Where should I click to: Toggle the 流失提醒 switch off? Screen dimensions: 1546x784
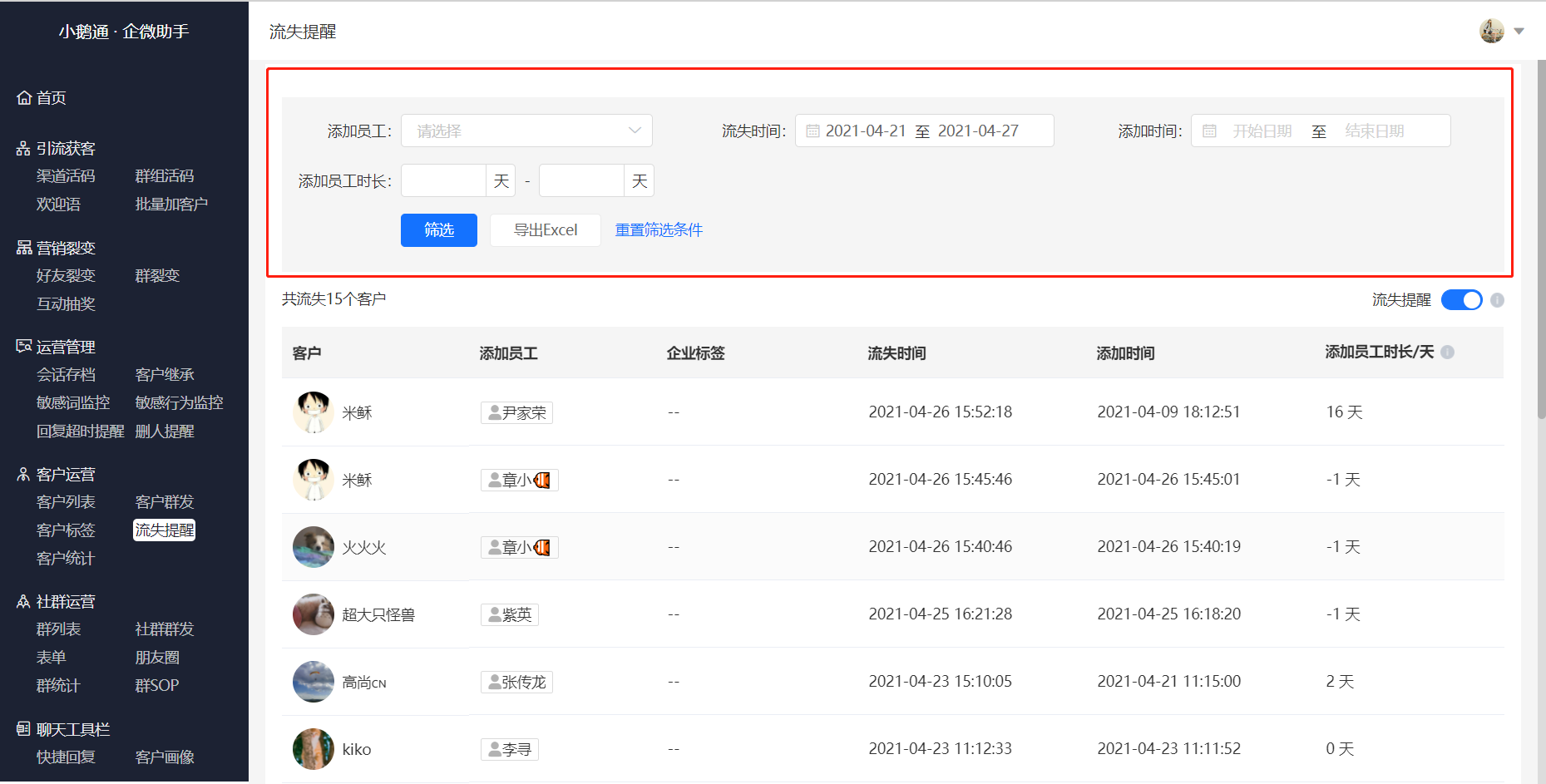pyautogui.click(x=1461, y=300)
